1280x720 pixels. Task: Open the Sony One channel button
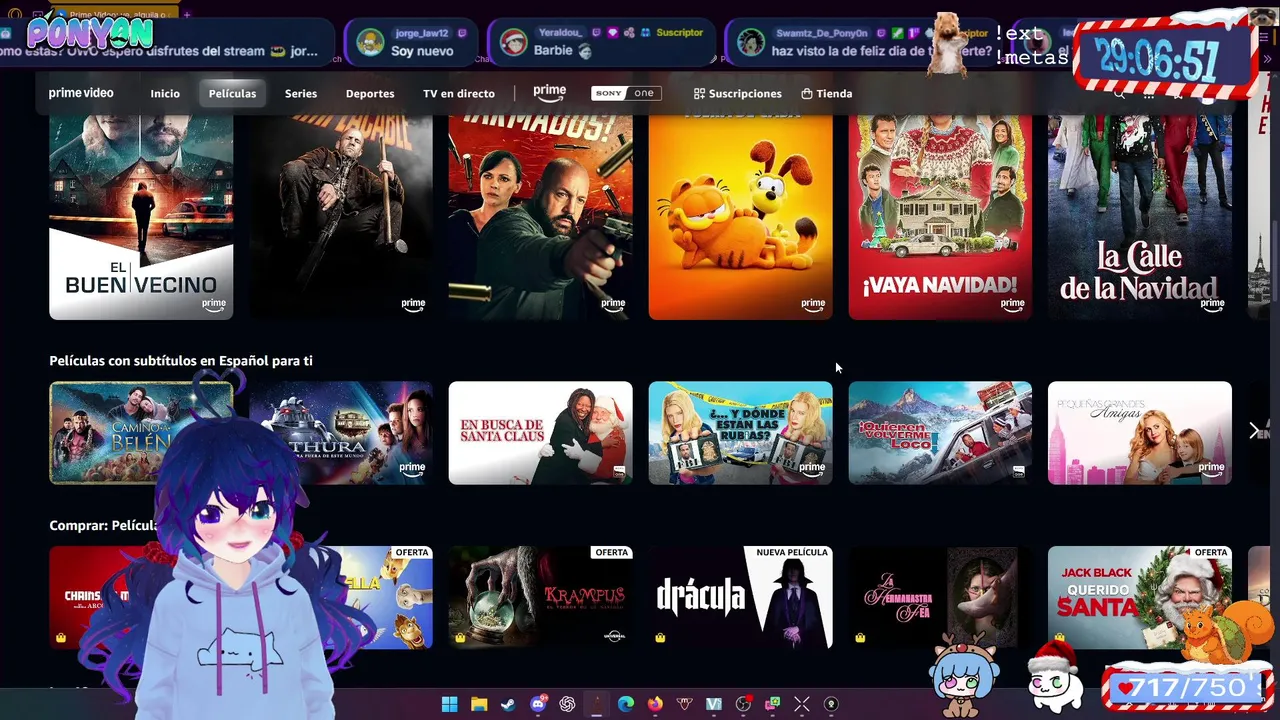coord(626,93)
